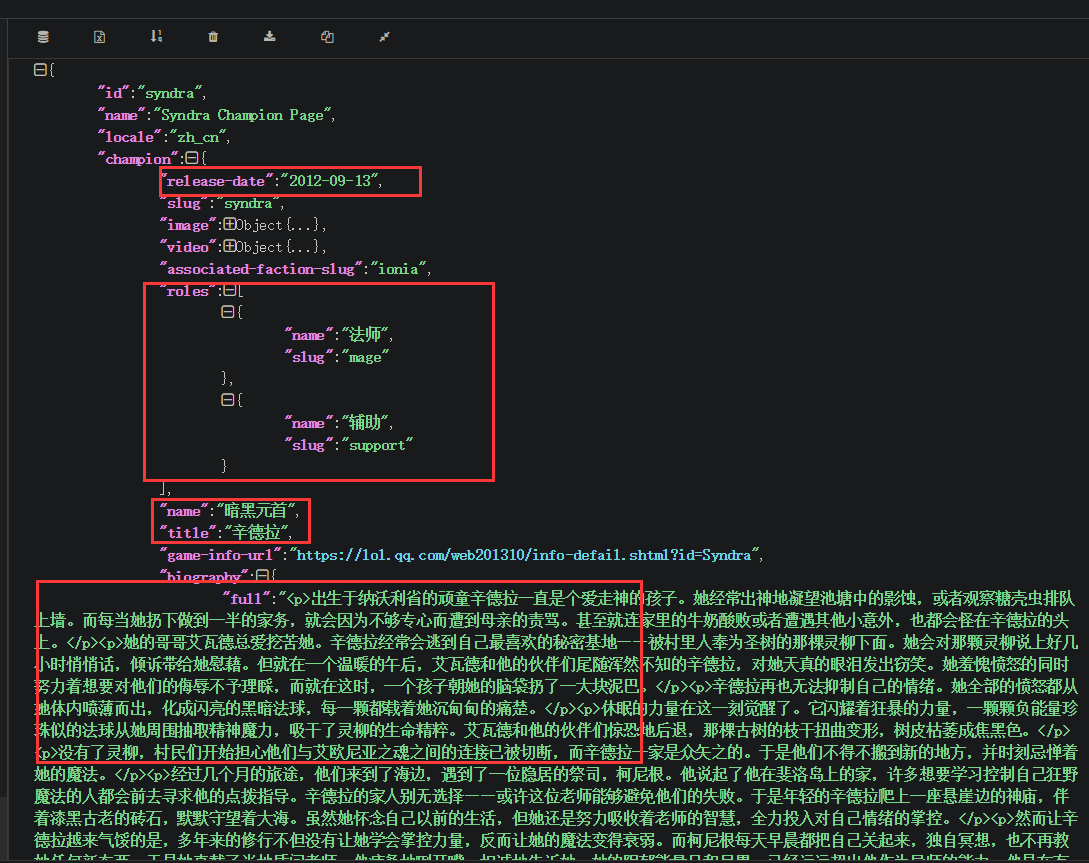Click the "release-date" key

coord(216,181)
